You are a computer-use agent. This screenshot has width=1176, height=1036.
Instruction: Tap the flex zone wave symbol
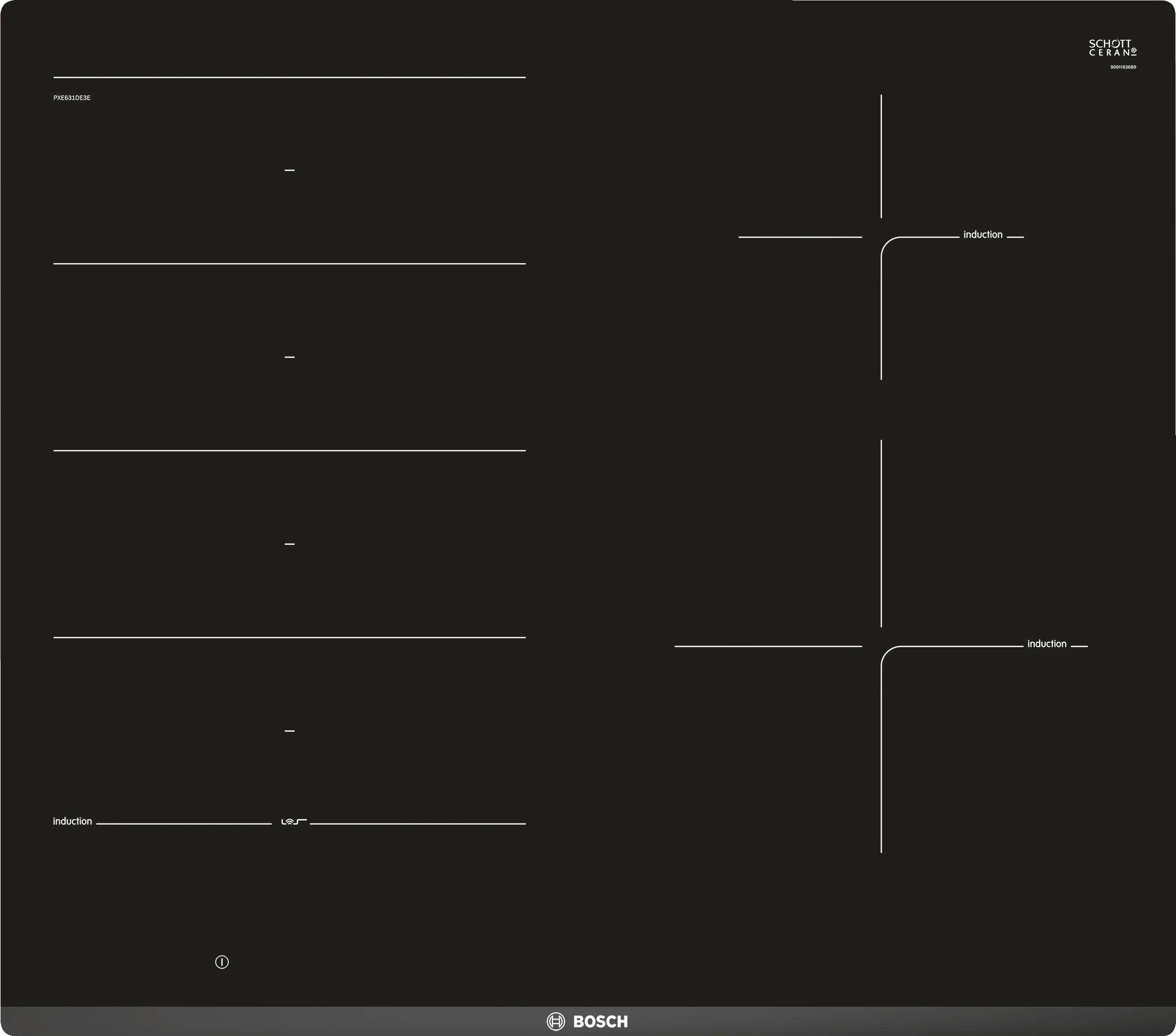pyautogui.click(x=294, y=821)
